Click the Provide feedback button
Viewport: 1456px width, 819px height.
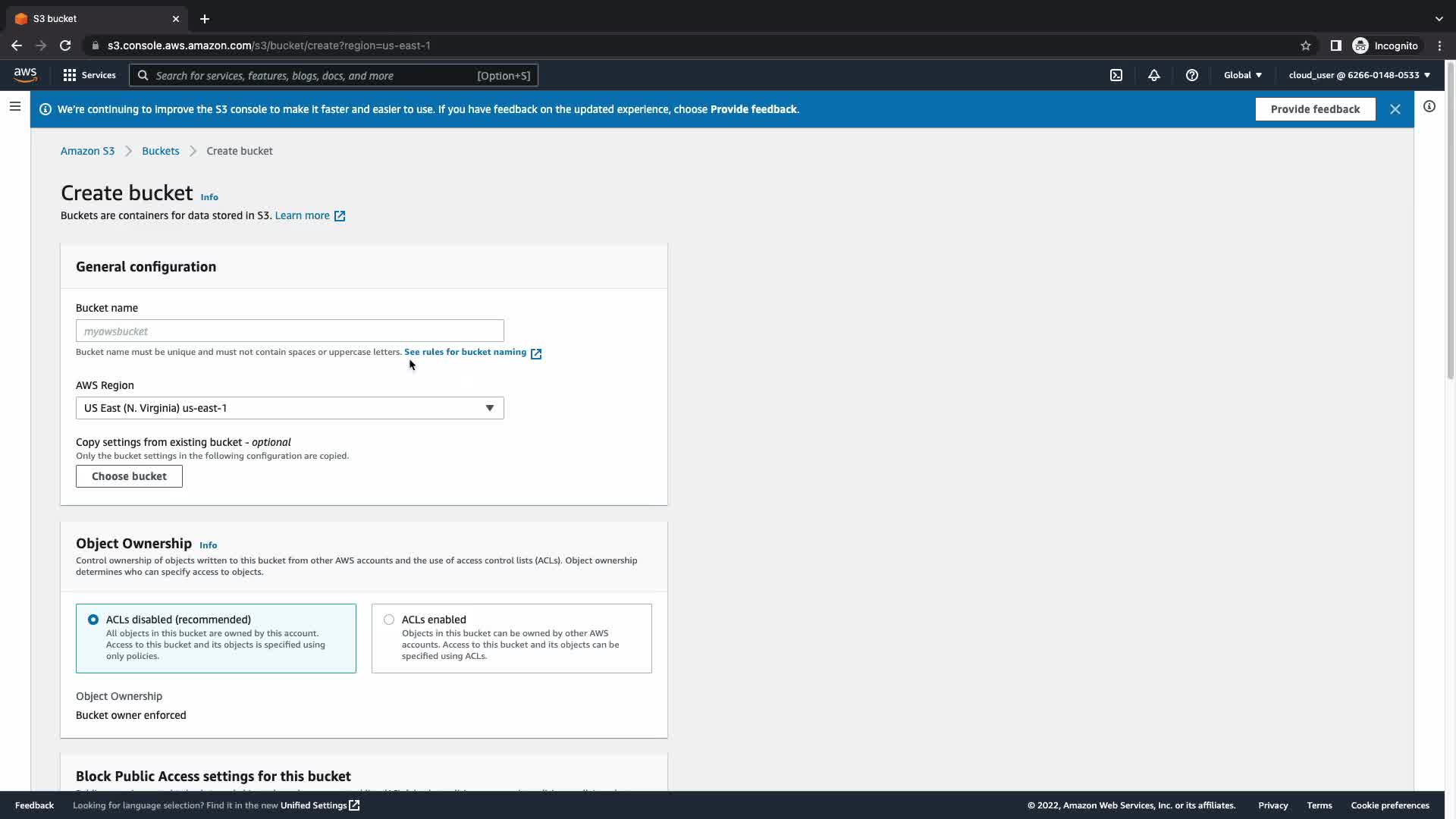point(1315,109)
